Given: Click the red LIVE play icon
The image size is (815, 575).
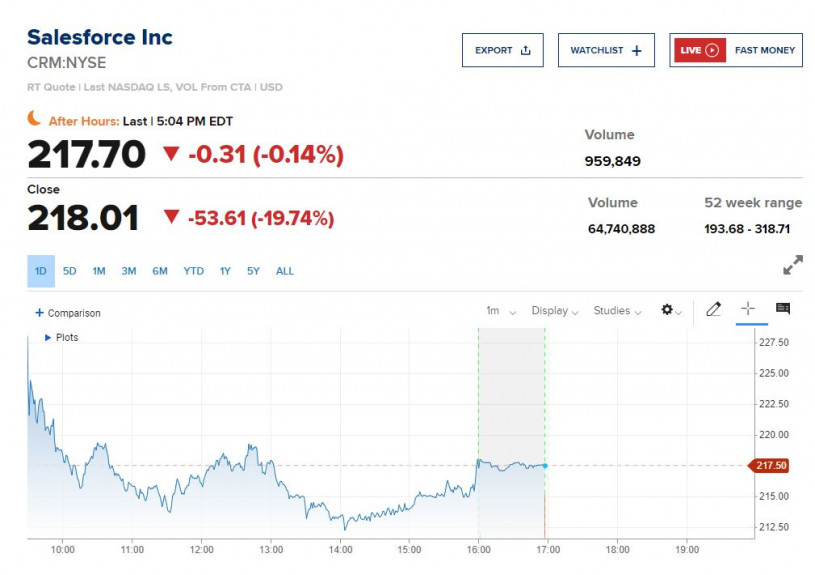Looking at the screenshot, I should (x=712, y=50).
